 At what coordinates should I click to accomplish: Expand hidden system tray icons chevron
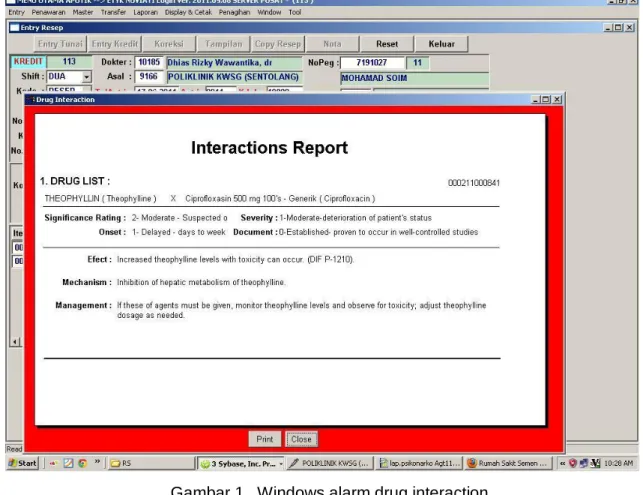[x=563, y=463]
